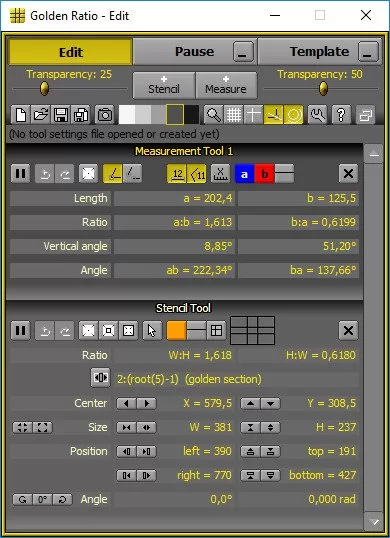Click the fit-to-screen icon in Measurement Tool 1
Image resolution: width=390 pixels, height=538 pixels.
point(88,174)
